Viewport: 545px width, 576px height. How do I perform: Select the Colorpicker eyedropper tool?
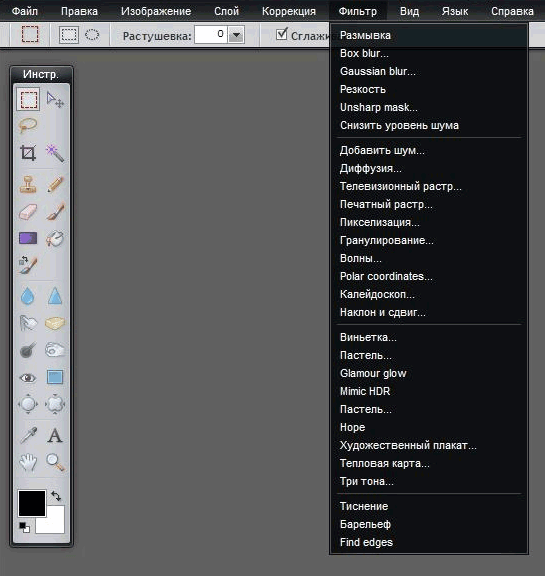[28, 436]
